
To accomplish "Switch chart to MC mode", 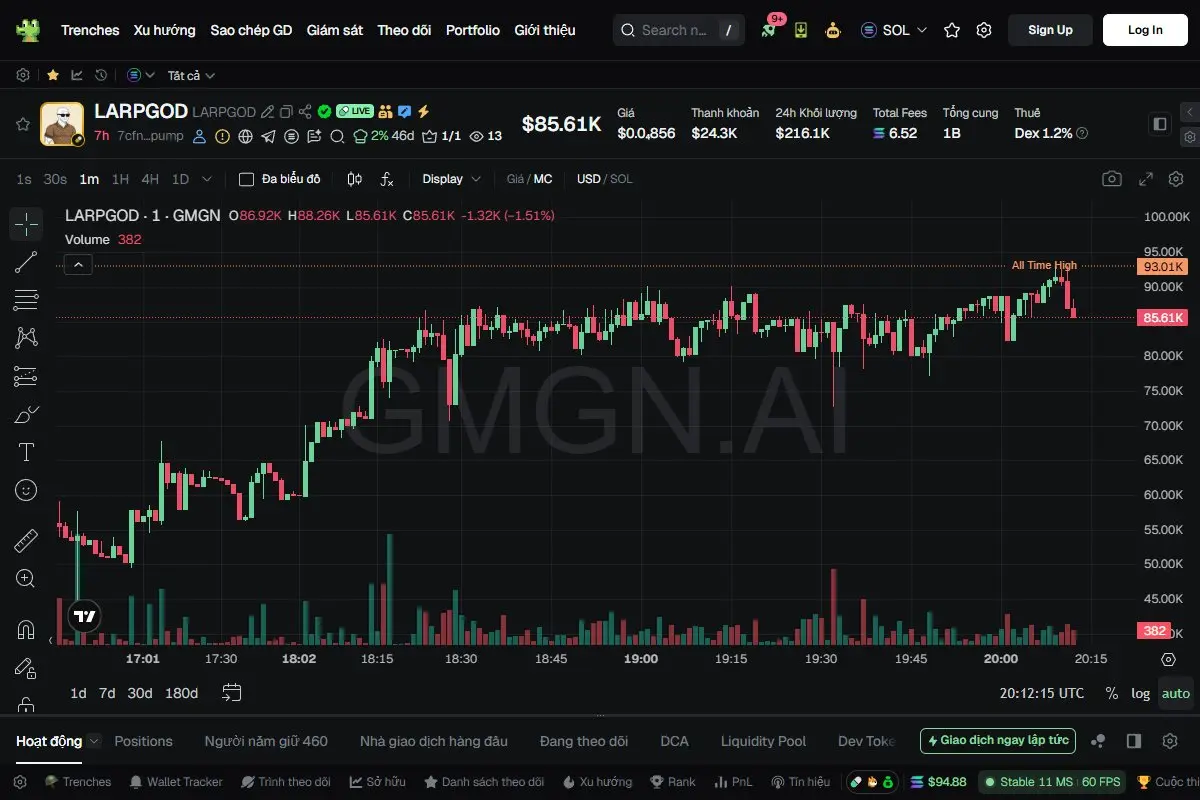I will click(543, 179).
